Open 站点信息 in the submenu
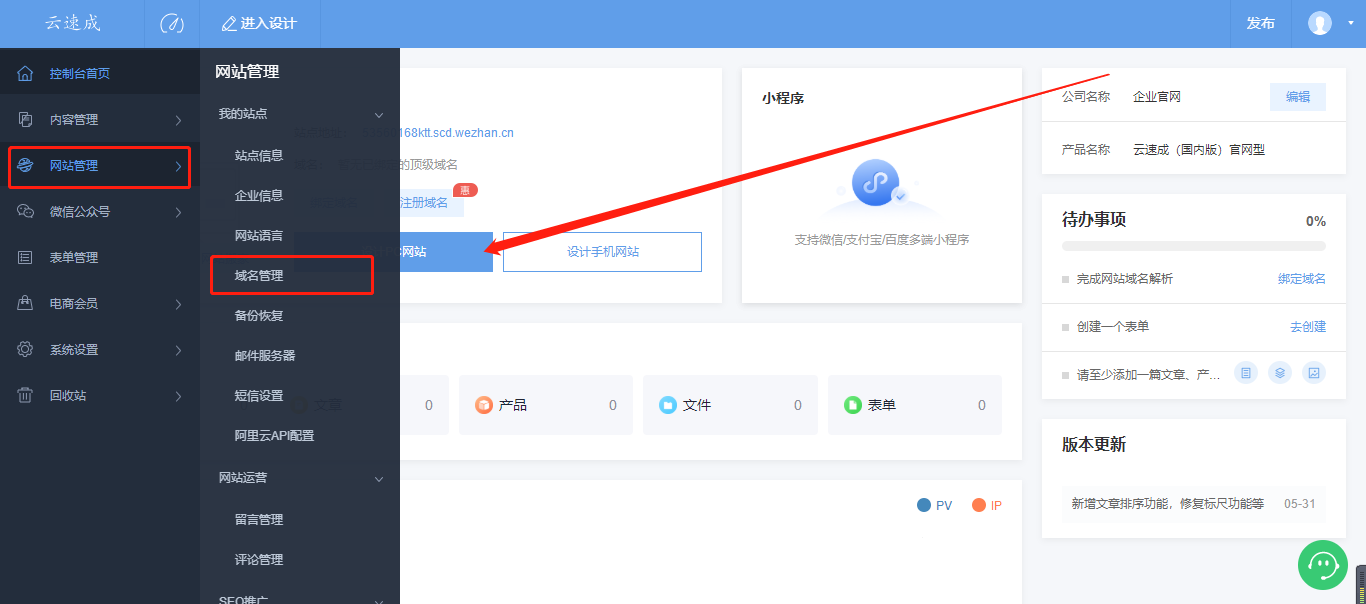This screenshot has height=604, width=1366. click(x=259, y=155)
